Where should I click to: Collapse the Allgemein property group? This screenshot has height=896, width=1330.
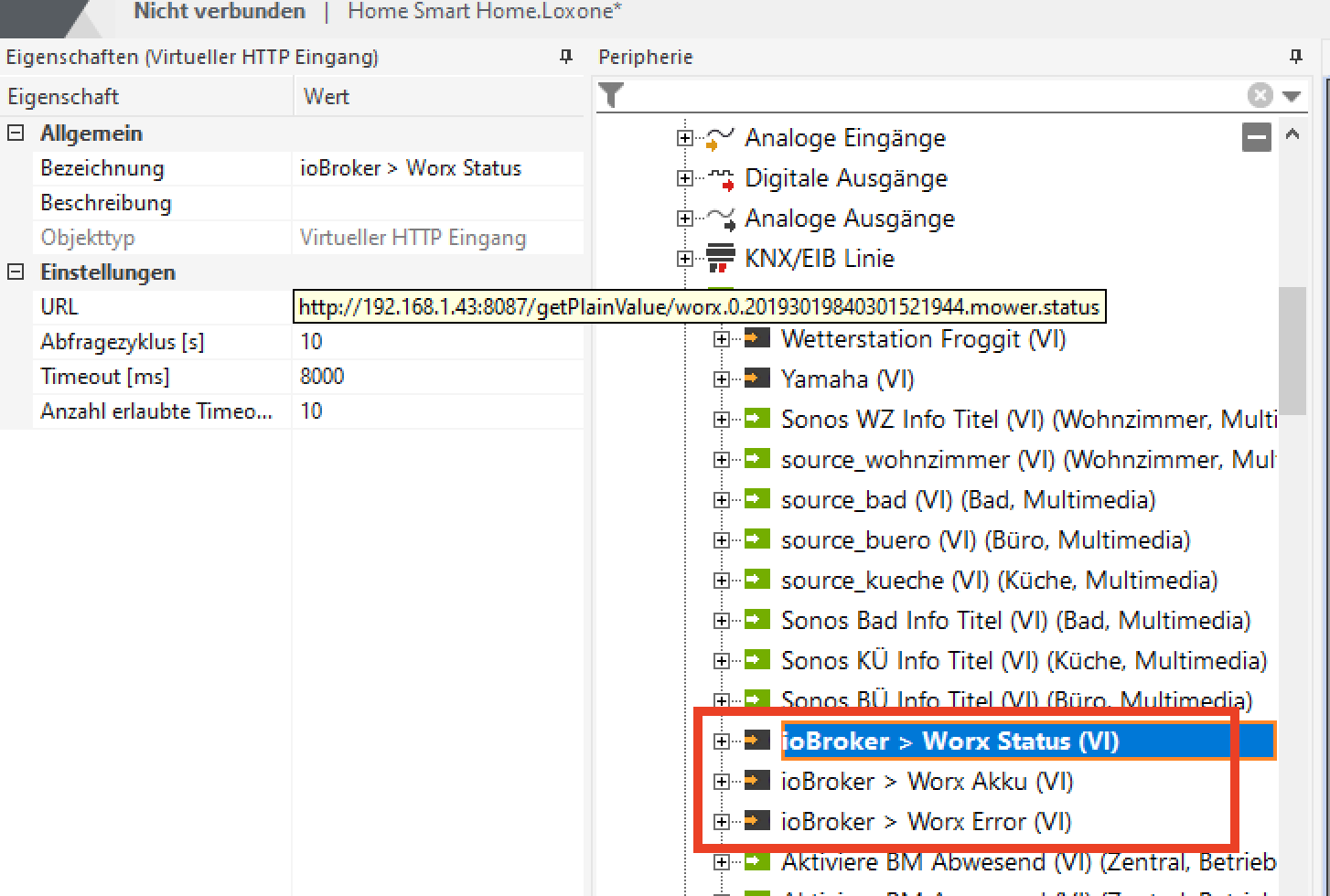[16, 133]
